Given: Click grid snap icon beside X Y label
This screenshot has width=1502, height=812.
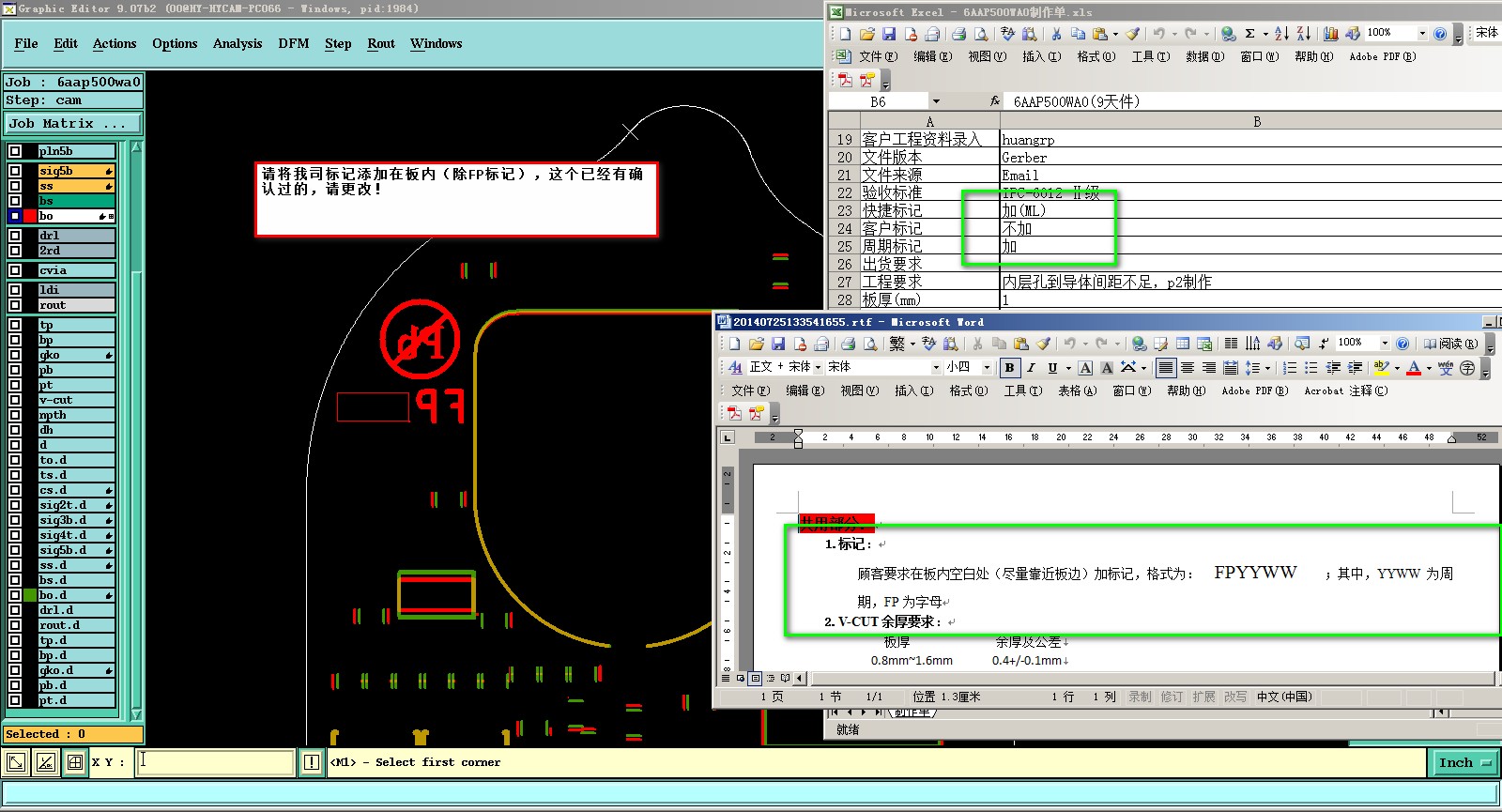Looking at the screenshot, I should coord(75,762).
